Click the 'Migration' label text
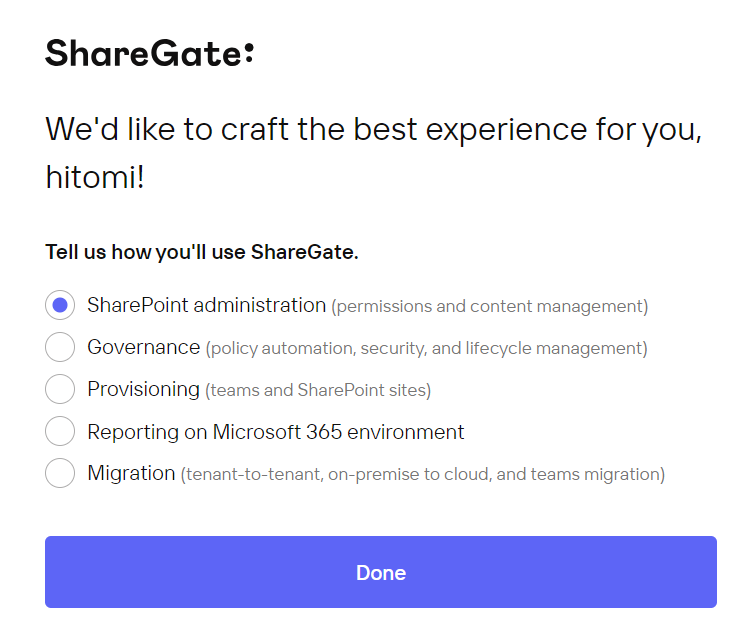This screenshot has width=735, height=627. [x=131, y=473]
